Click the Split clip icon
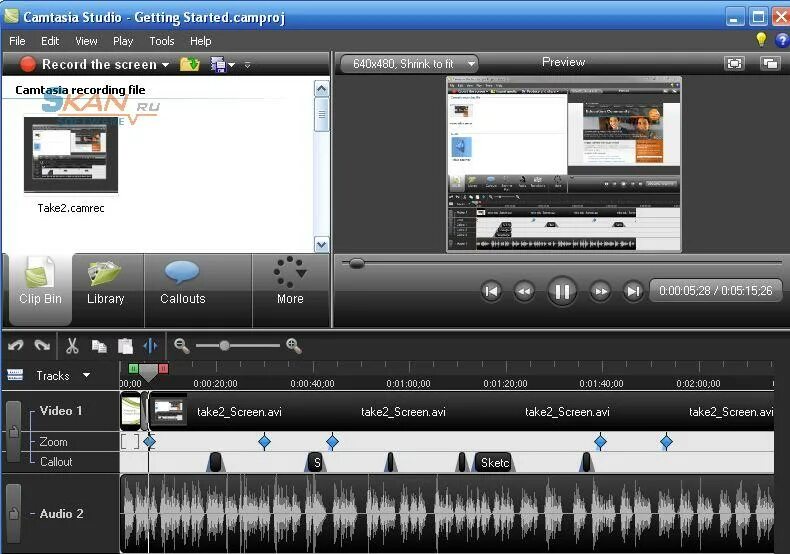Image resolution: width=790 pixels, height=554 pixels. click(x=150, y=346)
